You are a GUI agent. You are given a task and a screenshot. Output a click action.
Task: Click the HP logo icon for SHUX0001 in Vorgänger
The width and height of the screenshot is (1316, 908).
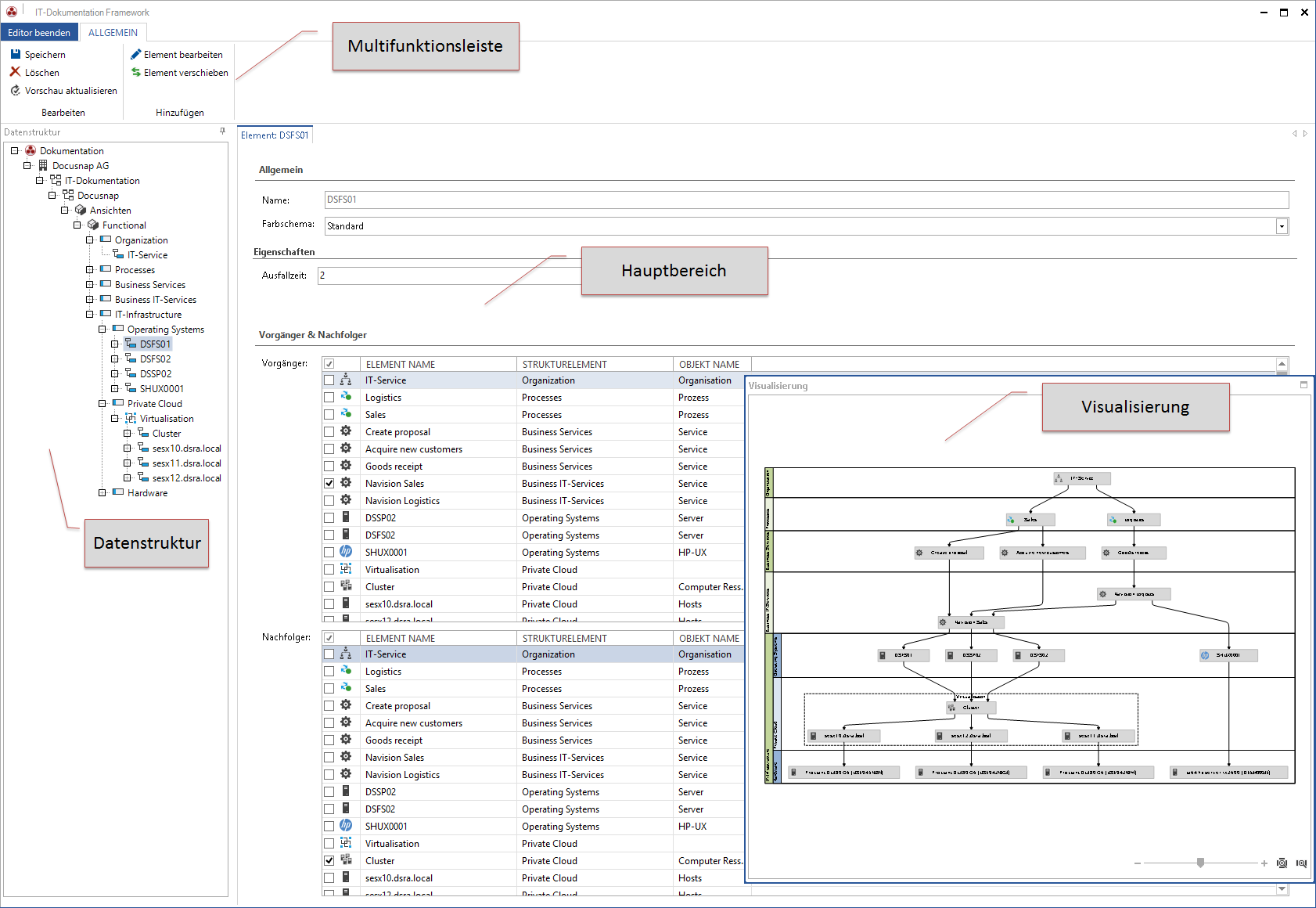coord(346,552)
